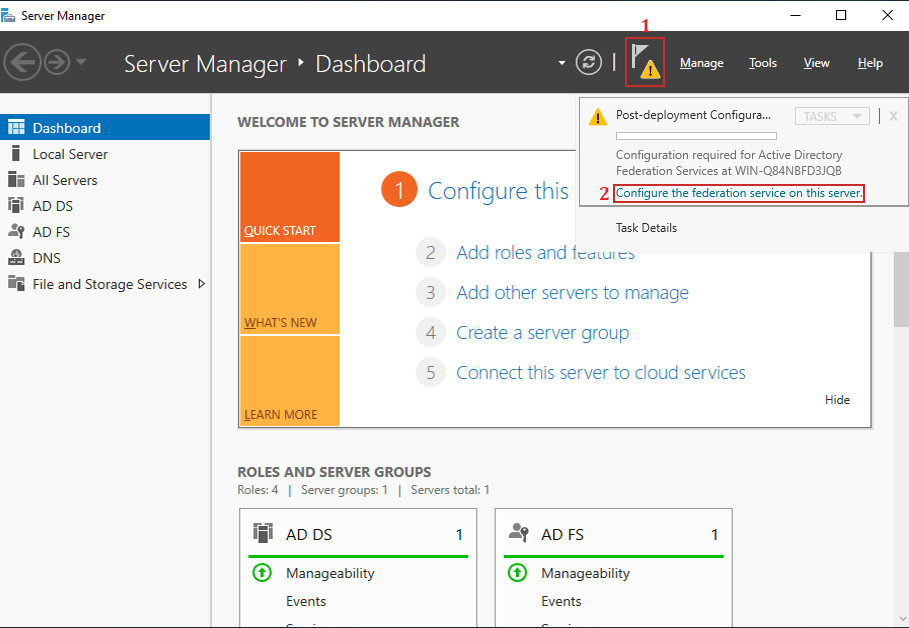Viewport: 909px width, 628px height.
Task: Click step number 1 orange circle
Action: coord(399,190)
